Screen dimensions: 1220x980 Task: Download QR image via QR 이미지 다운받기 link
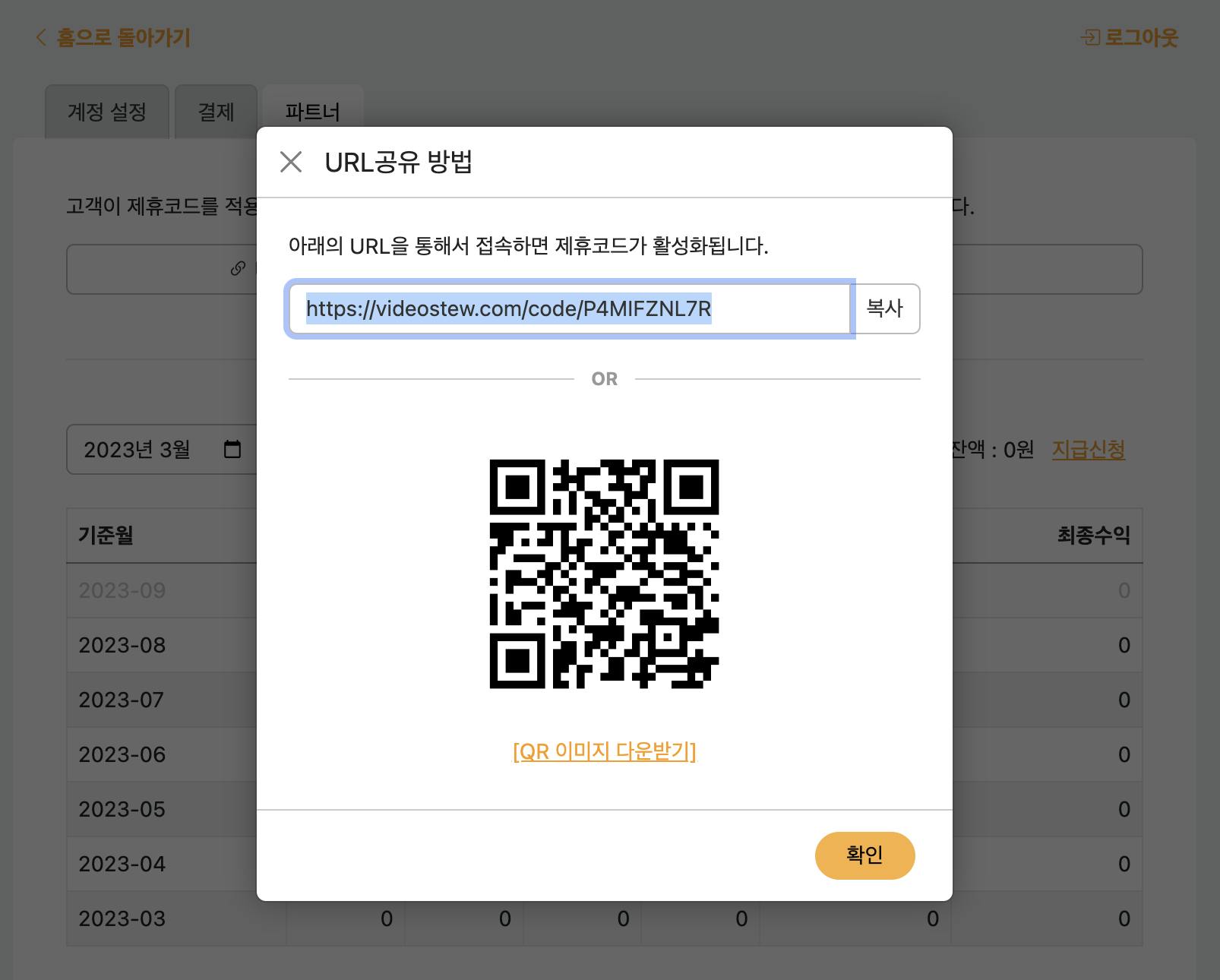pos(604,751)
